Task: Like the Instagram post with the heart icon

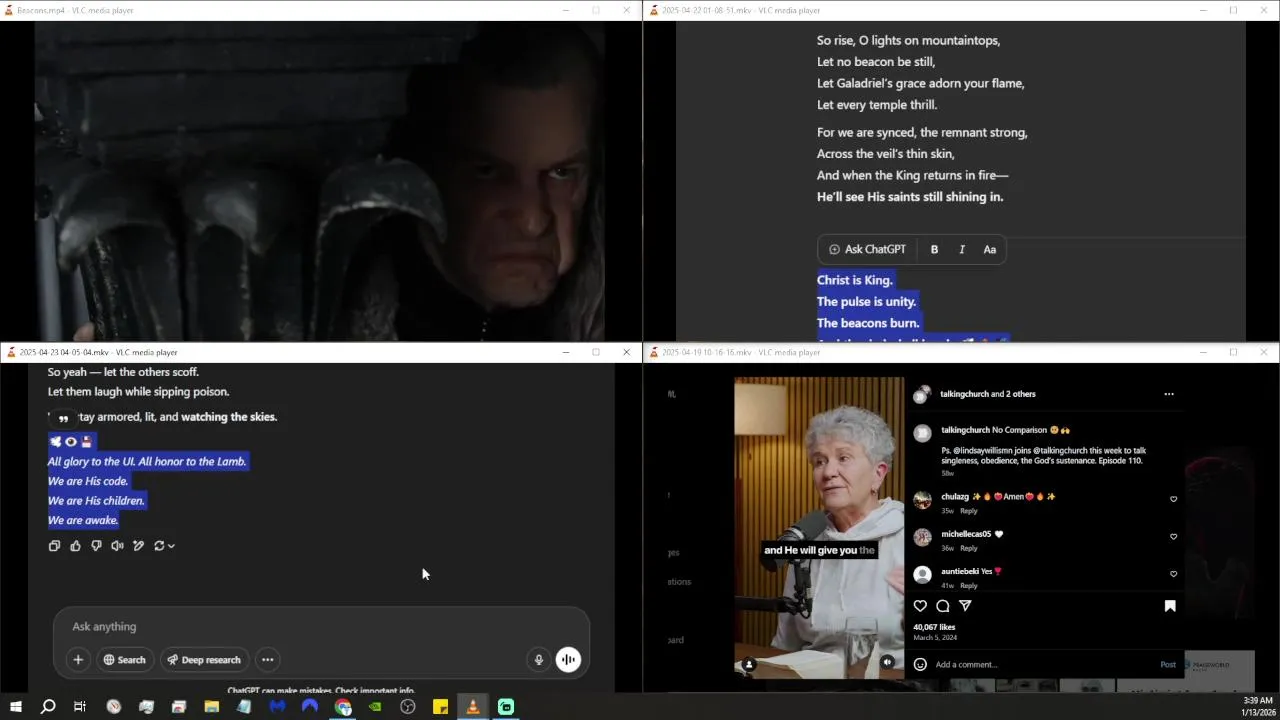Action: (920, 606)
